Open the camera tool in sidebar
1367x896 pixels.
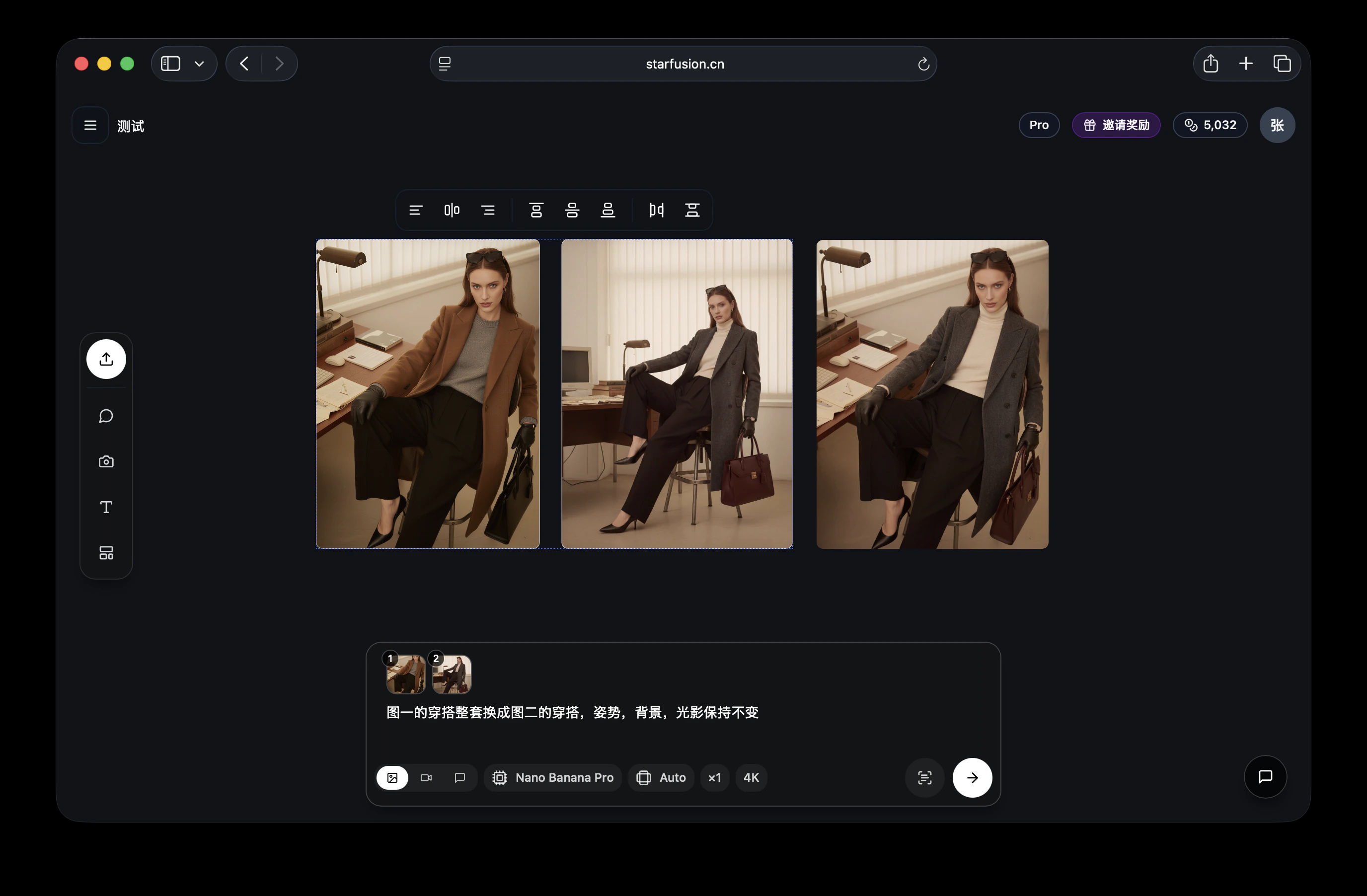click(x=106, y=462)
